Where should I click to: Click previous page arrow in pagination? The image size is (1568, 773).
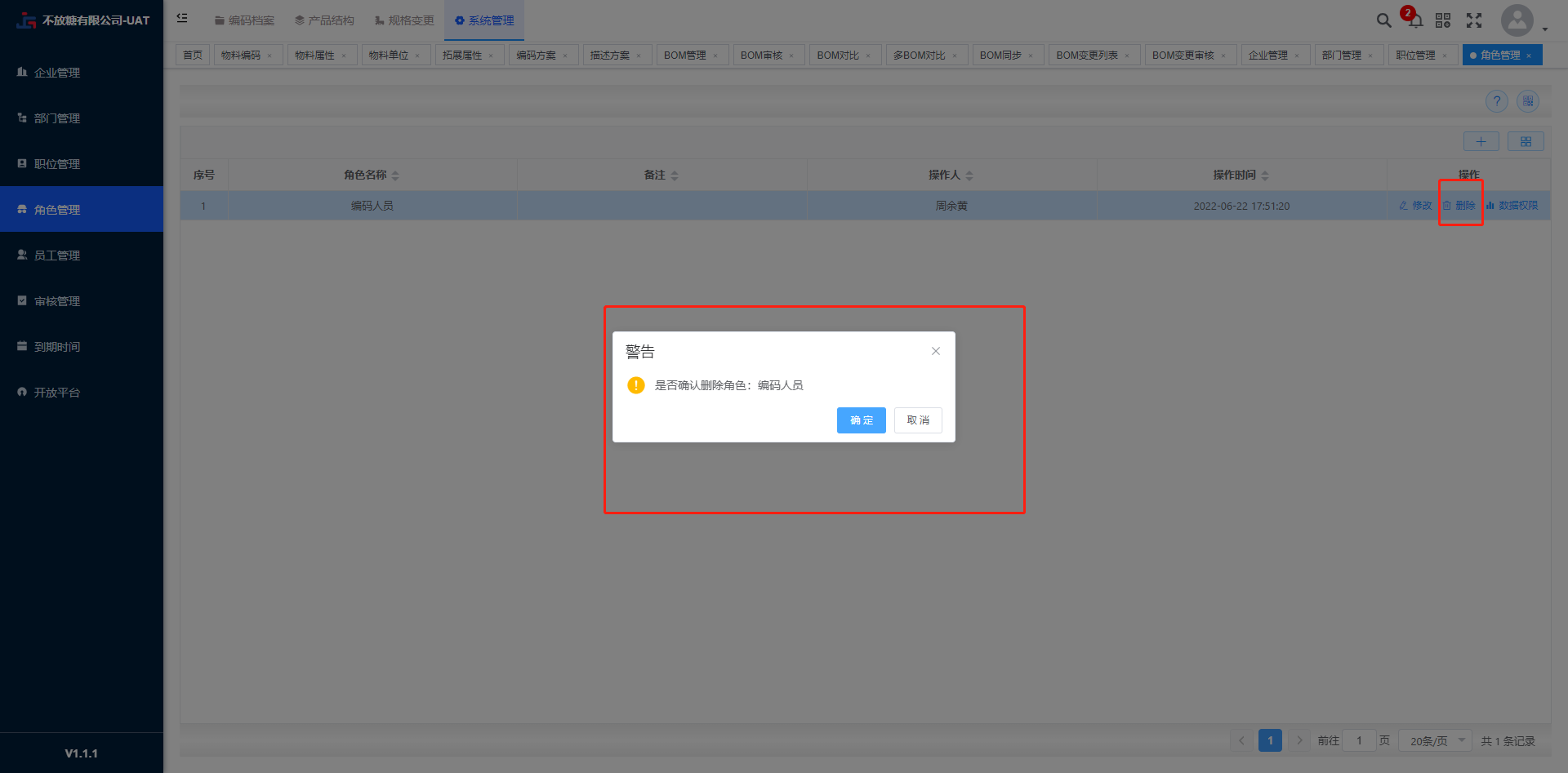(1241, 740)
